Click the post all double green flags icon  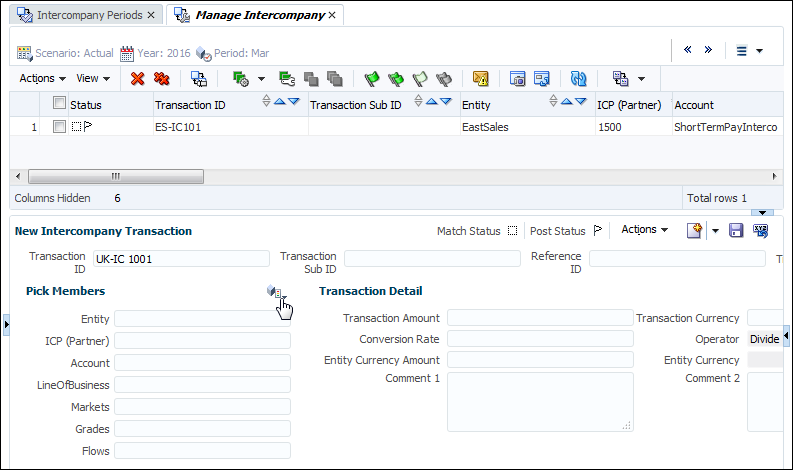pos(396,78)
